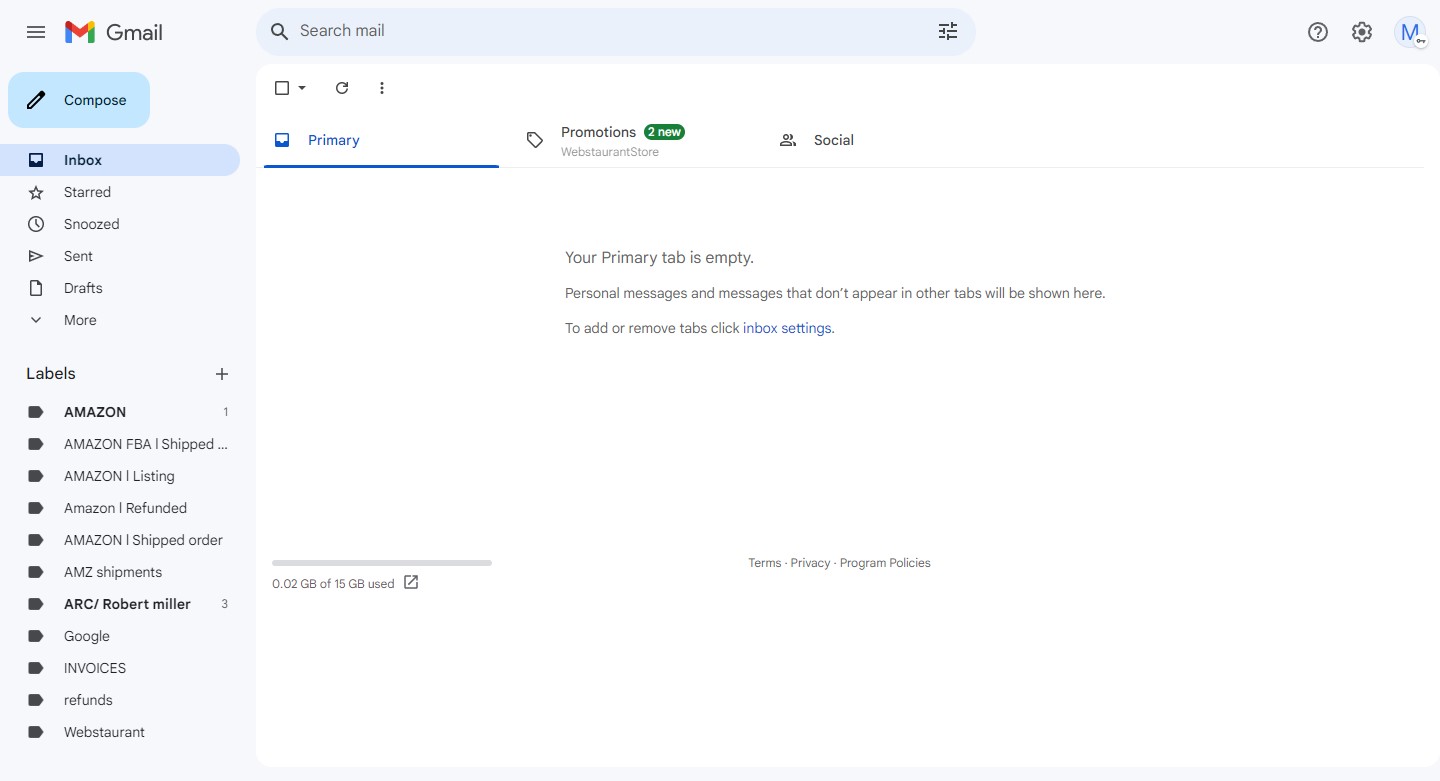Click the label icon beside Webstaurant
This screenshot has width=1440, height=781.
(36, 732)
